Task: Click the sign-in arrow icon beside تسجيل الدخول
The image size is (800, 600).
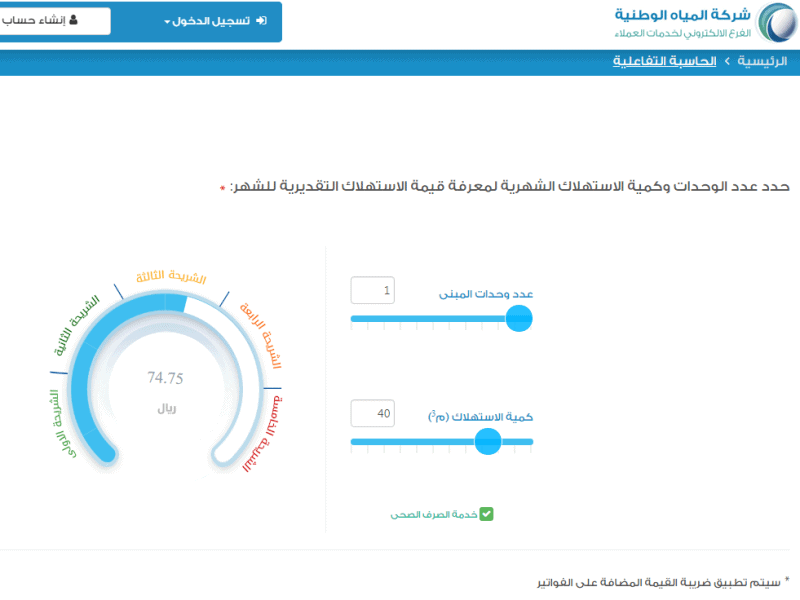Action: coord(261,20)
